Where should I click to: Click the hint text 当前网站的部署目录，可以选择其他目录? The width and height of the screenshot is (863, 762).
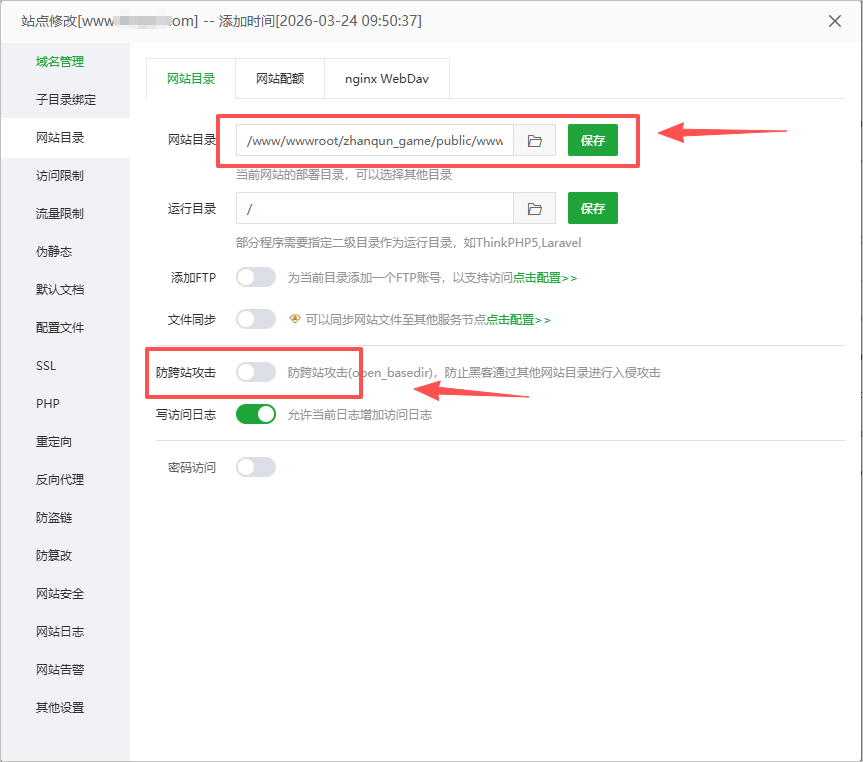tap(344, 175)
